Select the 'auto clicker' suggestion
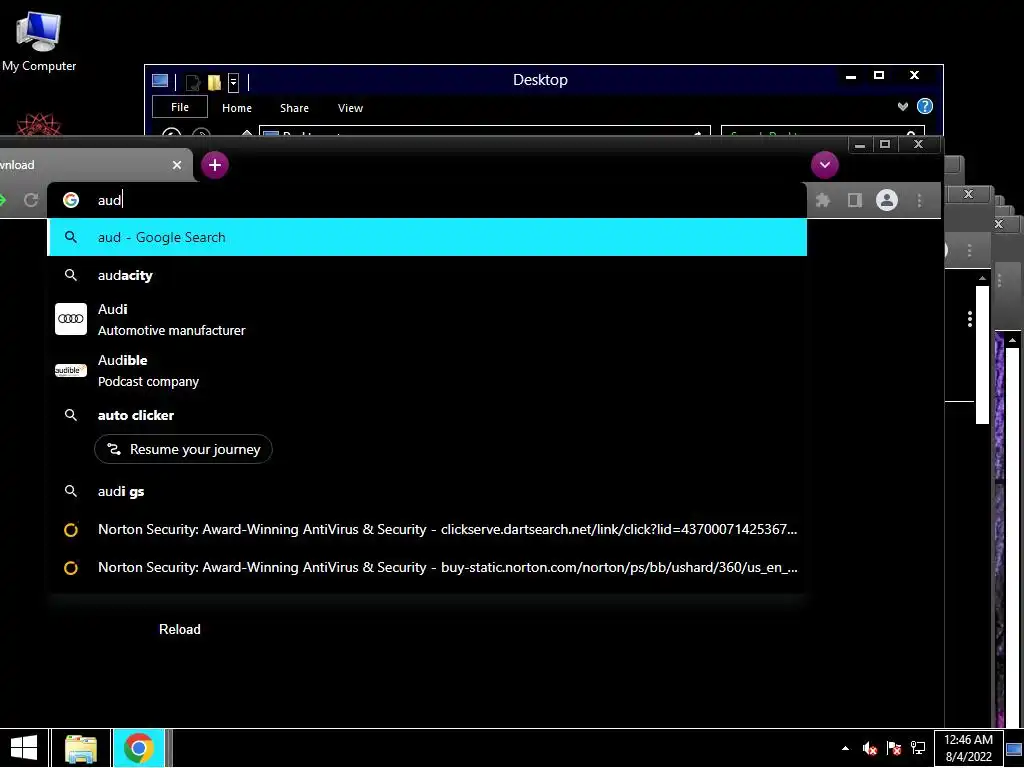Screen dimensions: 1024x768 click(427, 415)
